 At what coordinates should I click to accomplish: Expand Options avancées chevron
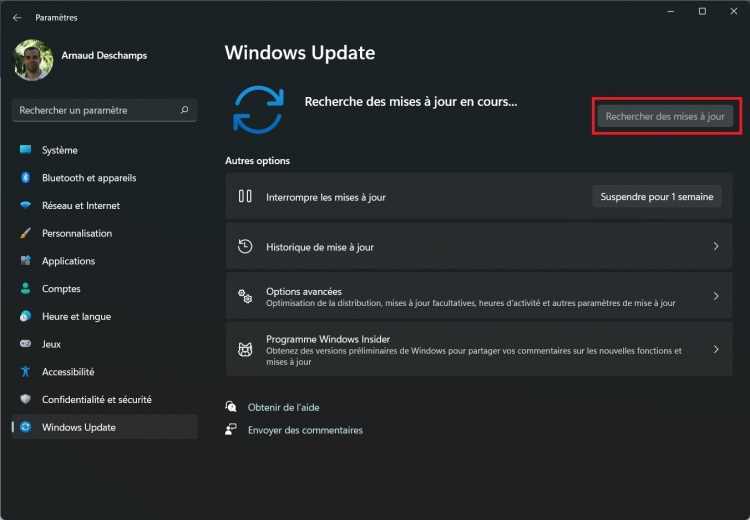click(716, 296)
